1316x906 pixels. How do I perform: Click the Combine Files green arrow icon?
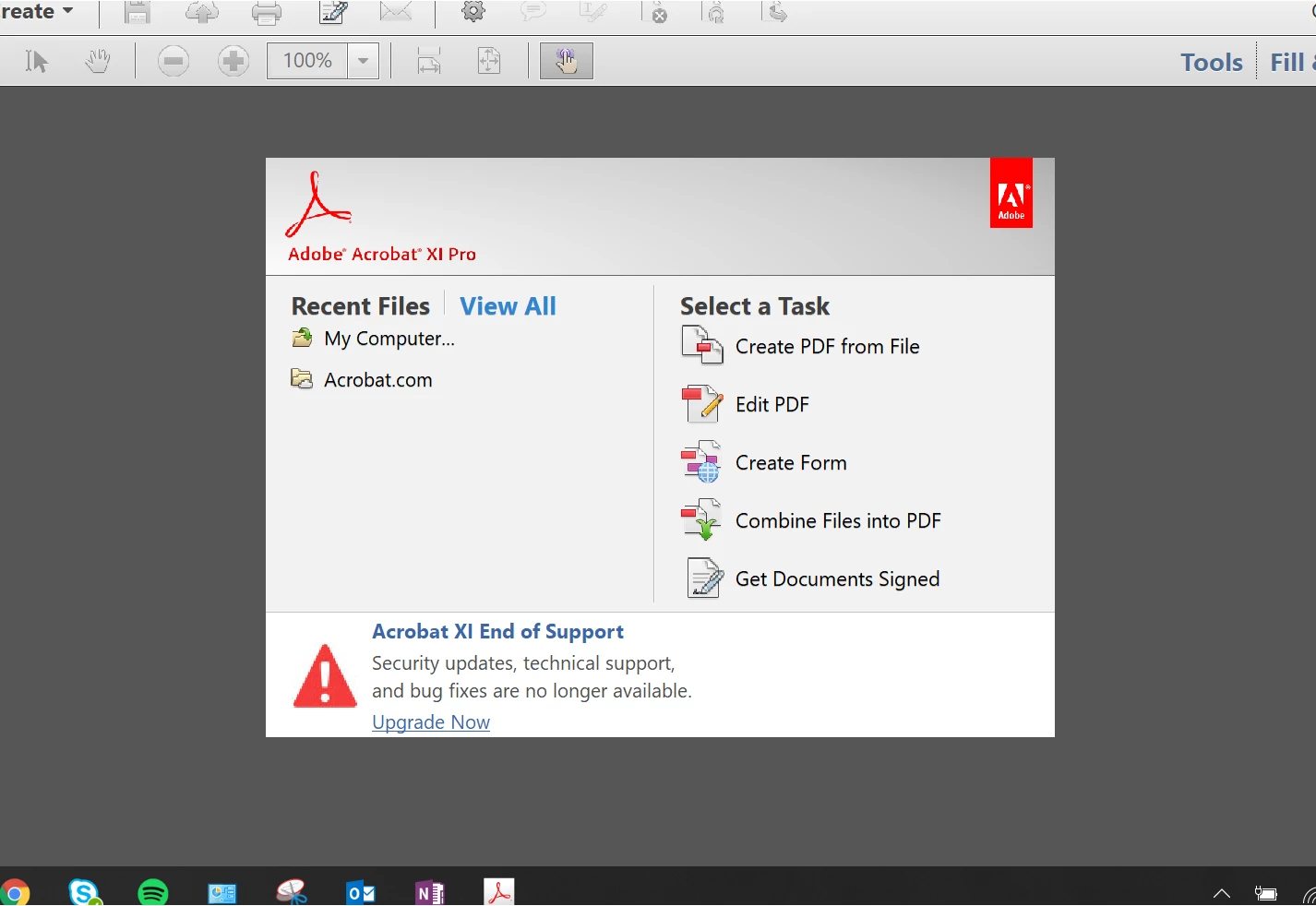(x=701, y=520)
